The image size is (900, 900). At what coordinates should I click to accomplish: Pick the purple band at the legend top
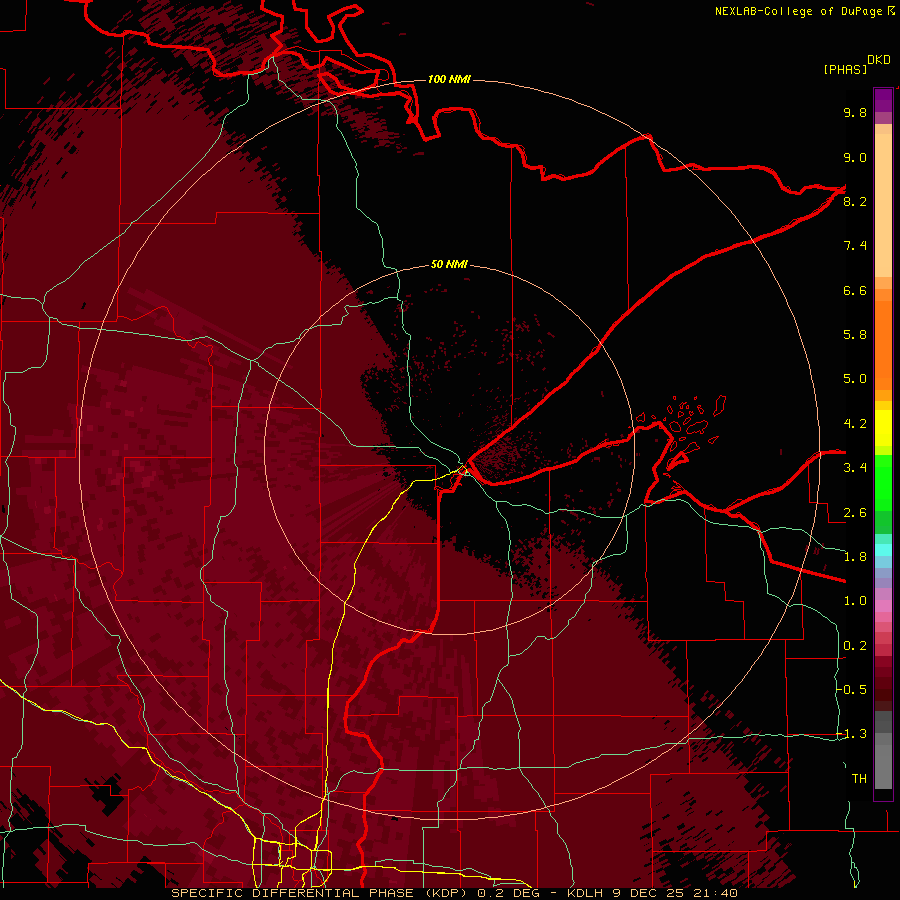point(883,100)
